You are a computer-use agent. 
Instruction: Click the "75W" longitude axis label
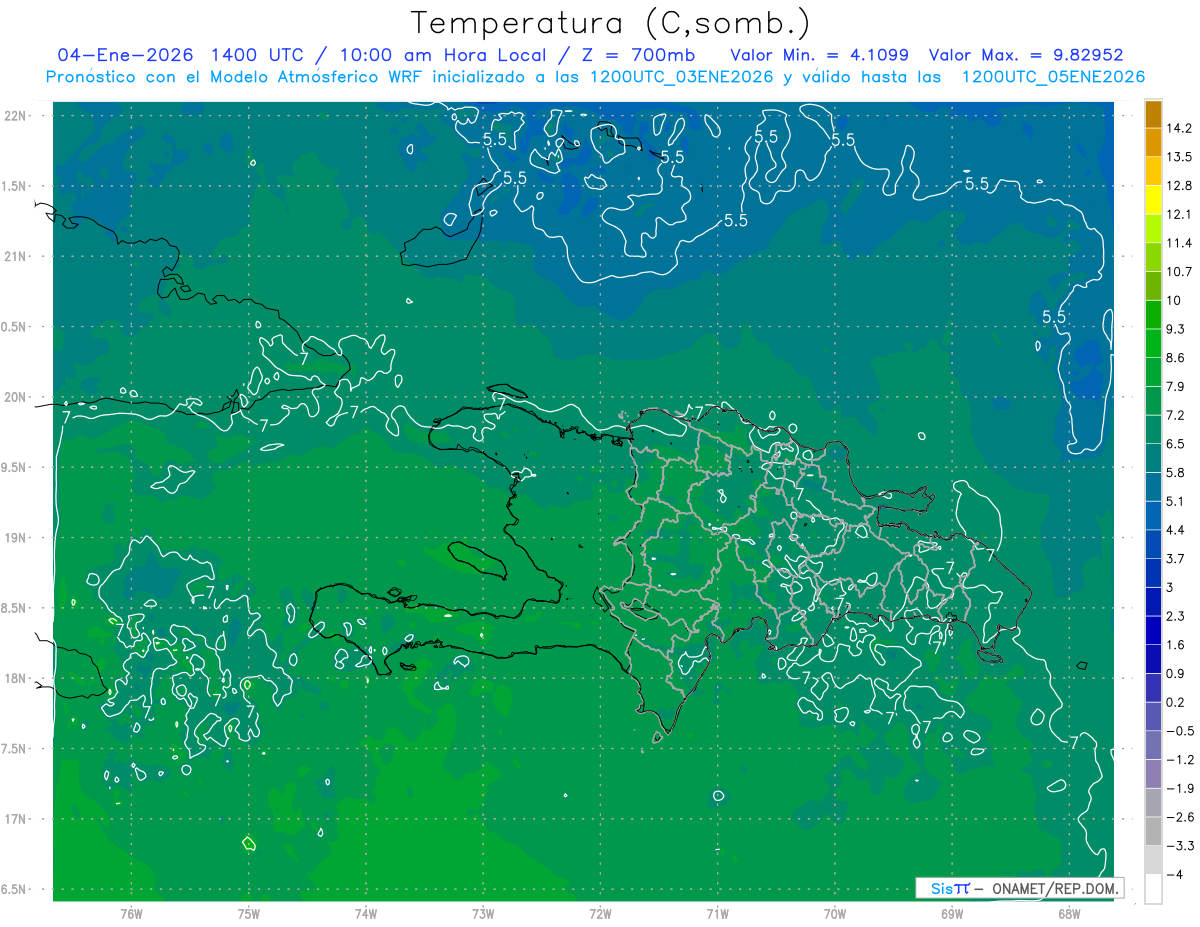pos(249,914)
